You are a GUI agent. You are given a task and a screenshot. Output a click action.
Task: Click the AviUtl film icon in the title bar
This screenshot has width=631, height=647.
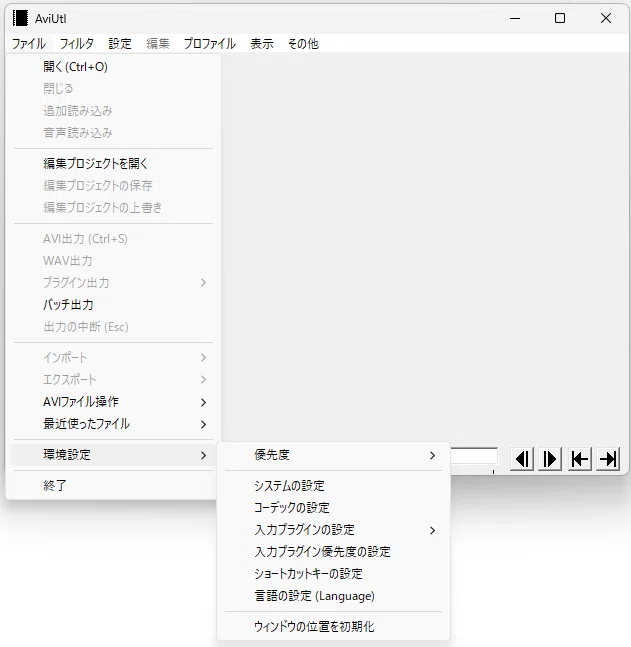pyautogui.click(x=20, y=18)
